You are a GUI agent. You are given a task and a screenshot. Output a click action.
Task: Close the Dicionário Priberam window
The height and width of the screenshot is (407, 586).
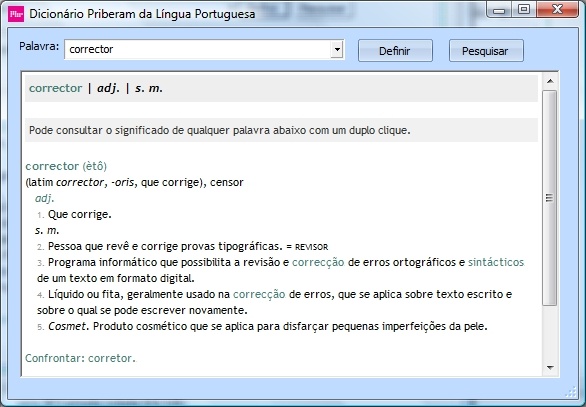[557, 10]
